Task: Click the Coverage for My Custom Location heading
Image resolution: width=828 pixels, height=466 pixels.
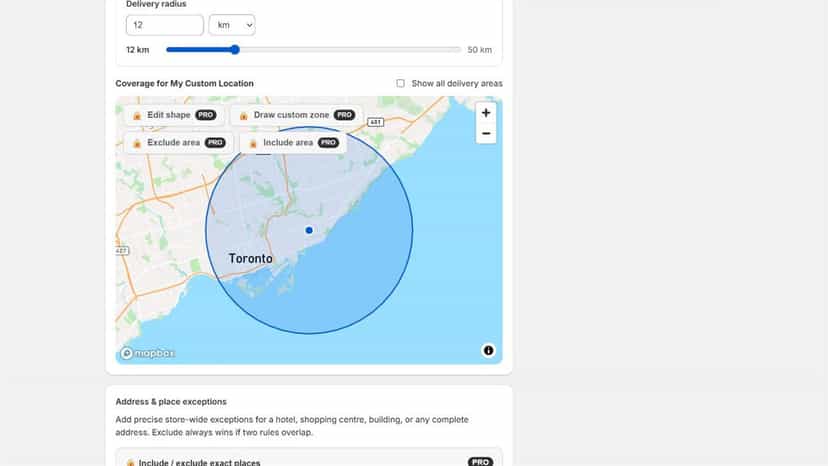Action: pos(184,83)
